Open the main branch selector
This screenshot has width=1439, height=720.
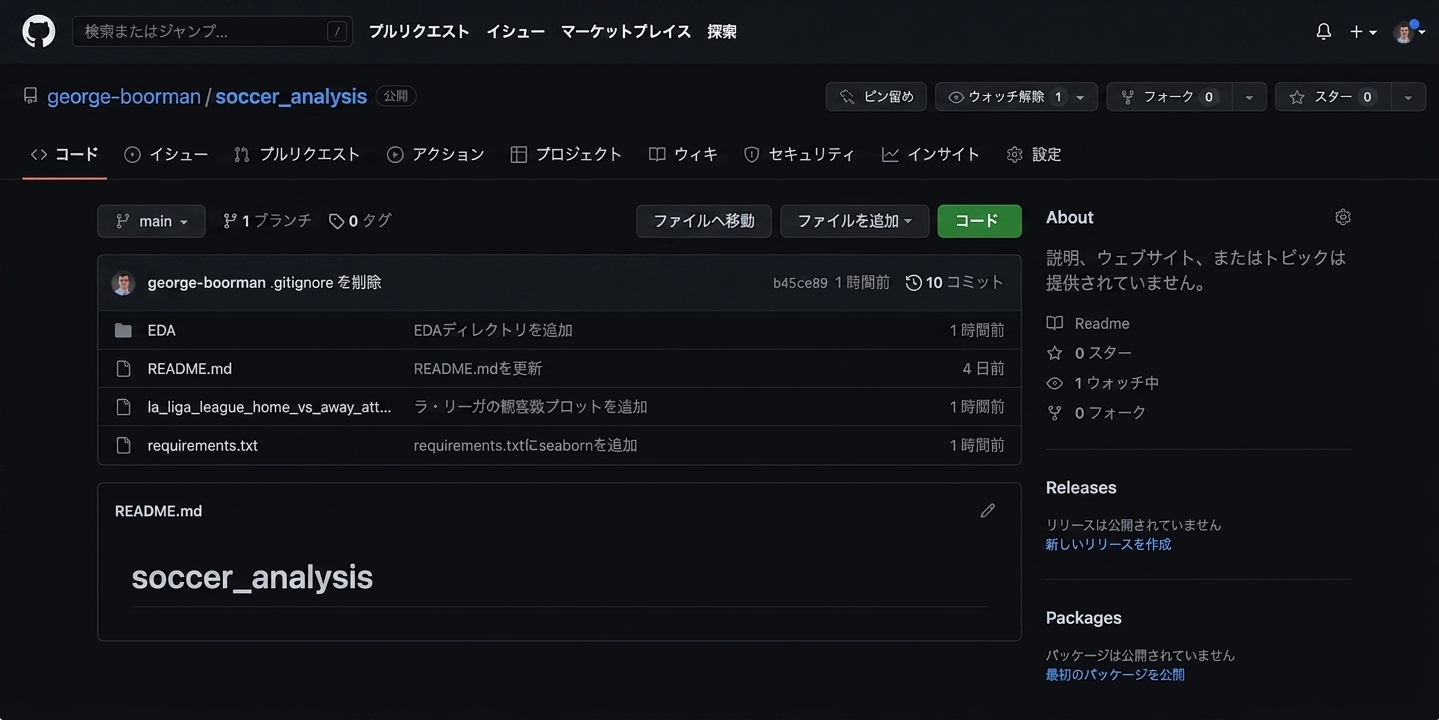[x=151, y=221]
